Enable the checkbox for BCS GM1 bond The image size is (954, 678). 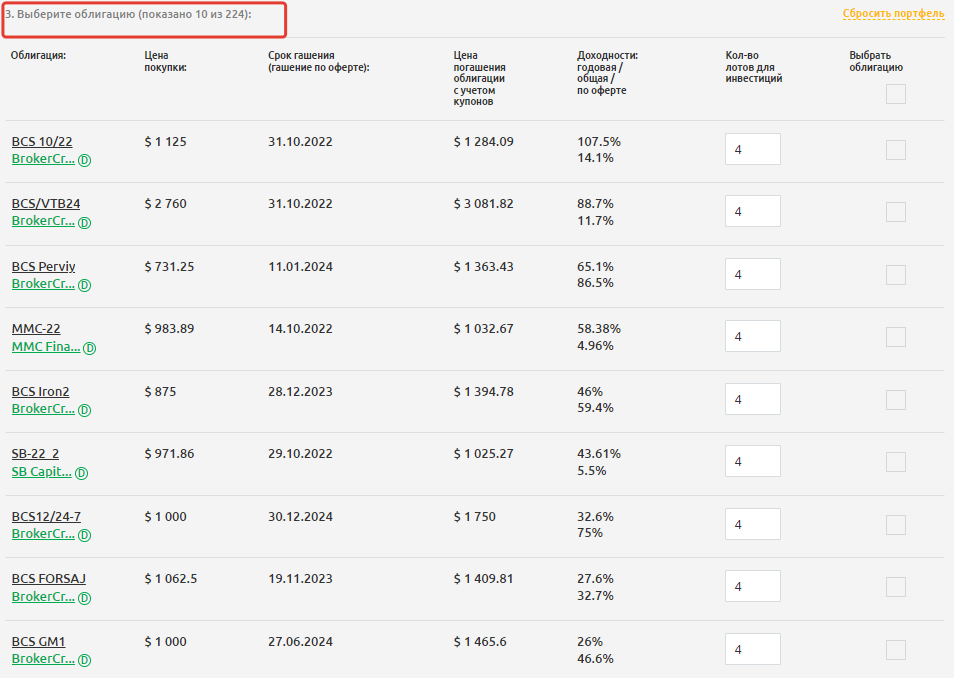coord(896,650)
